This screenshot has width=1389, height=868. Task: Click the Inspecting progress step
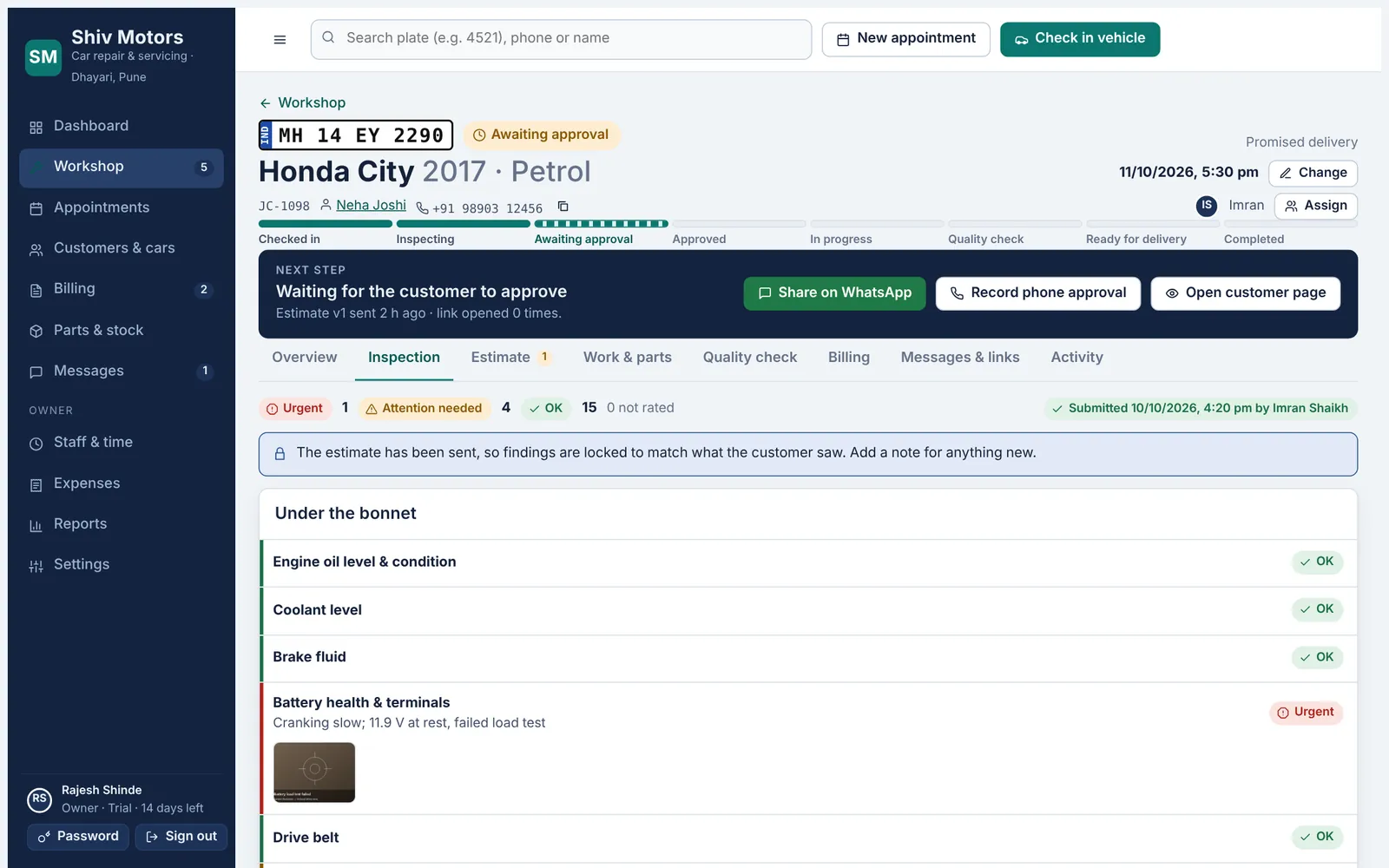tap(463, 233)
